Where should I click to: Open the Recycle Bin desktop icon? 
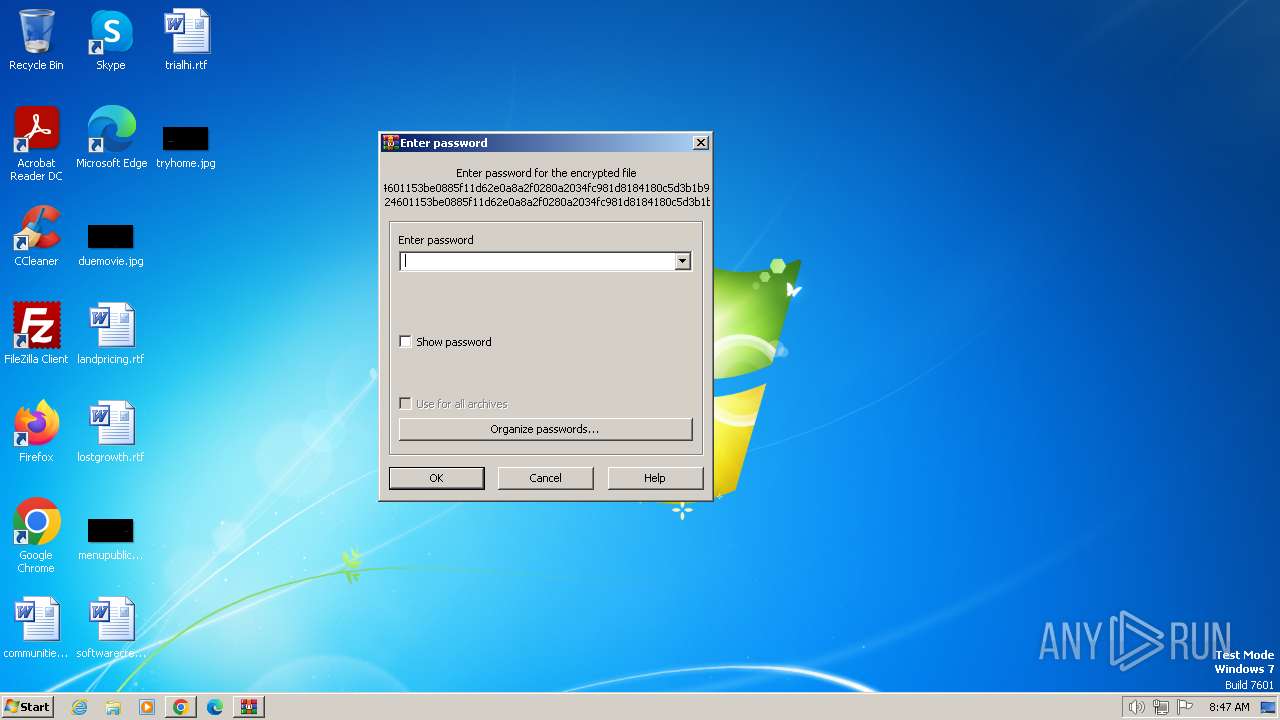(36, 40)
